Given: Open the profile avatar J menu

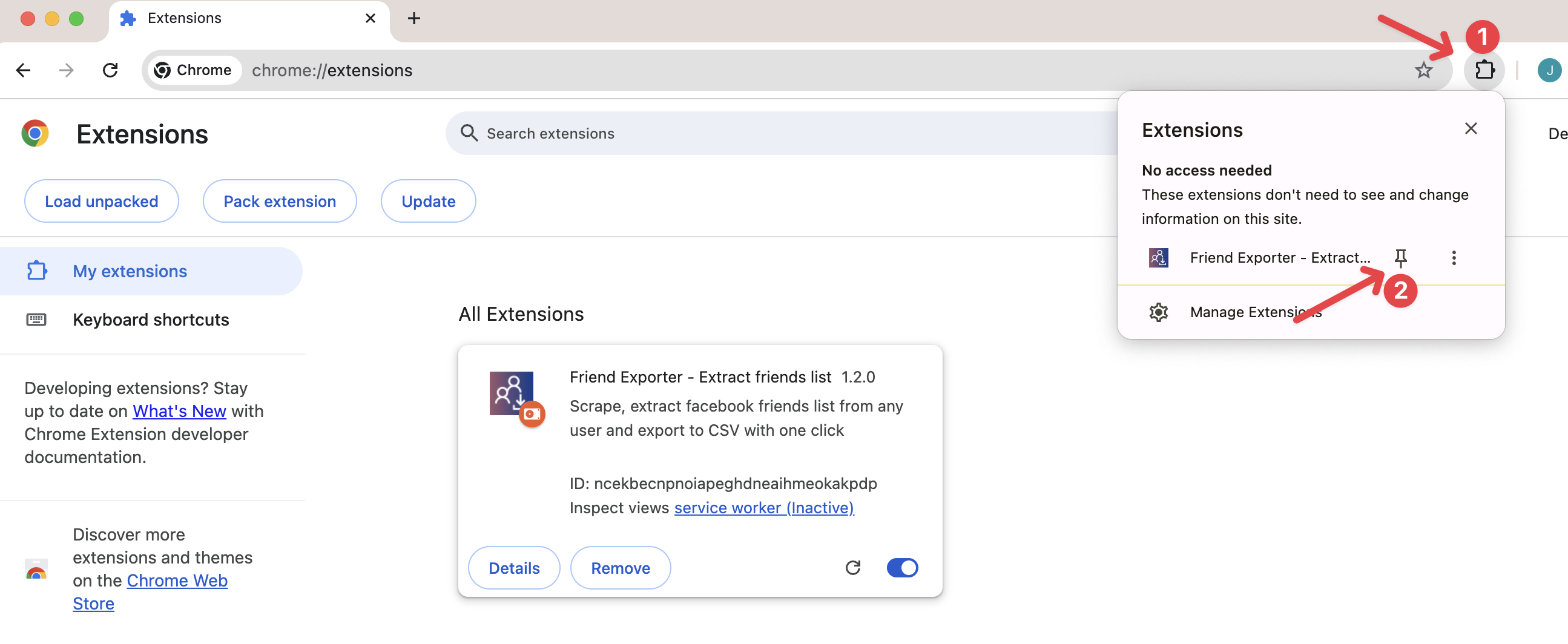Looking at the screenshot, I should (x=1549, y=71).
